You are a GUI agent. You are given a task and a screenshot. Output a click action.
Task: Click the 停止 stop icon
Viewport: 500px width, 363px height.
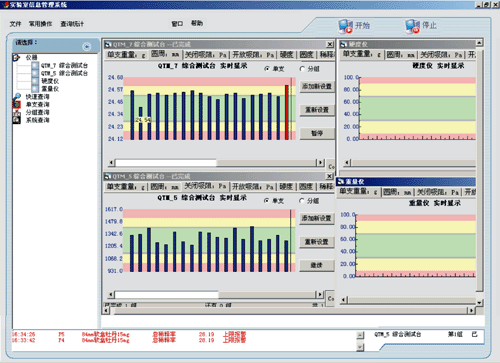tap(413, 26)
